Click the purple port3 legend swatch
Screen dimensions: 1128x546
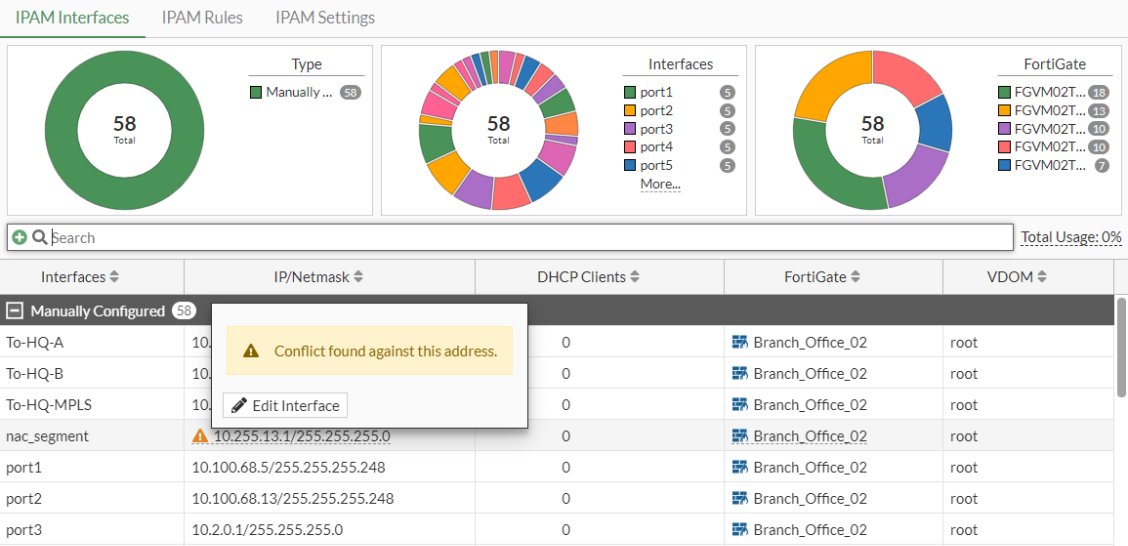[x=630, y=129]
